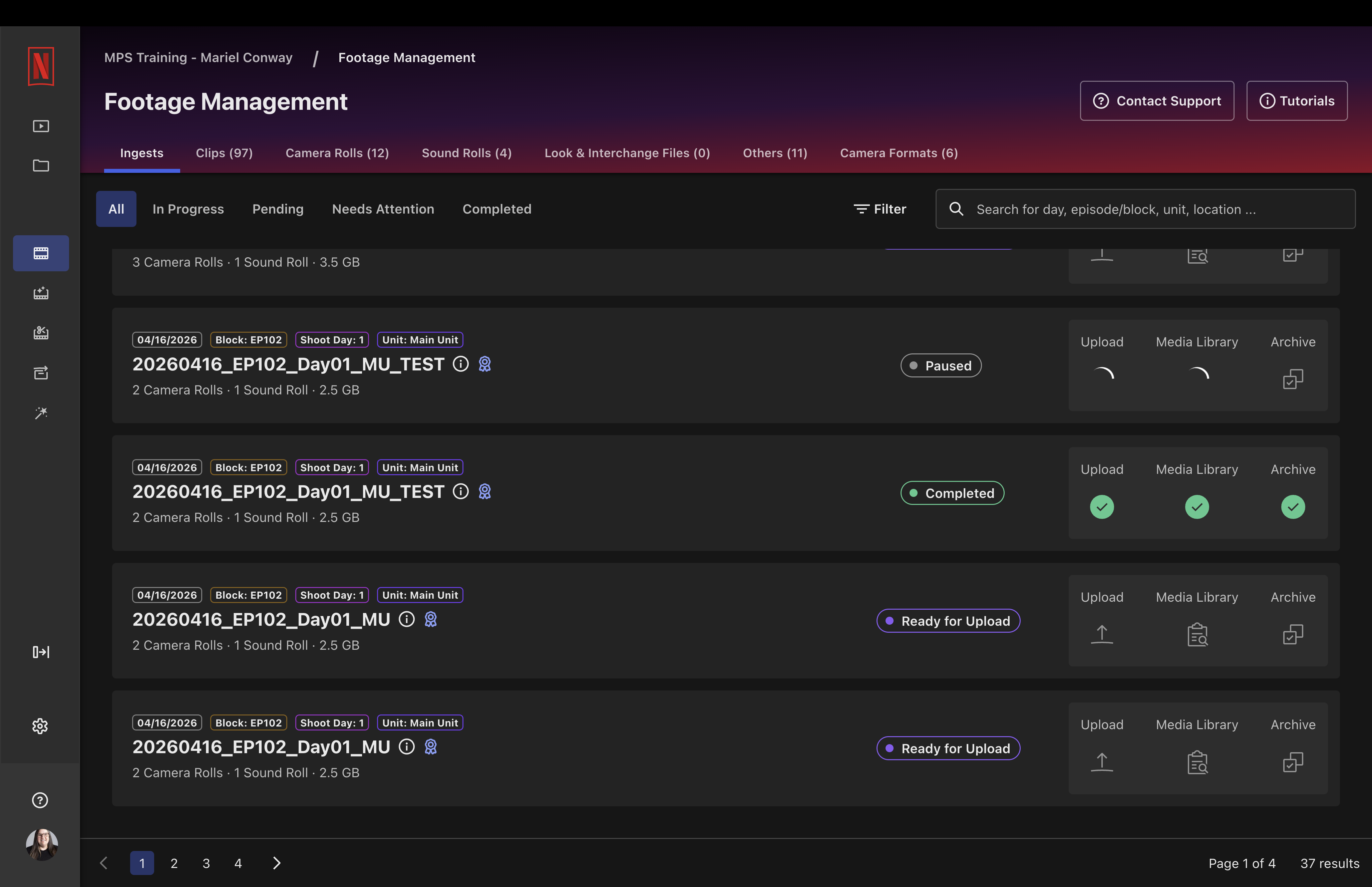The width and height of the screenshot is (1372, 887).
Task: Open the paused 20260416_EP102_Day01_MU_TEST ingest title
Action: [289, 364]
